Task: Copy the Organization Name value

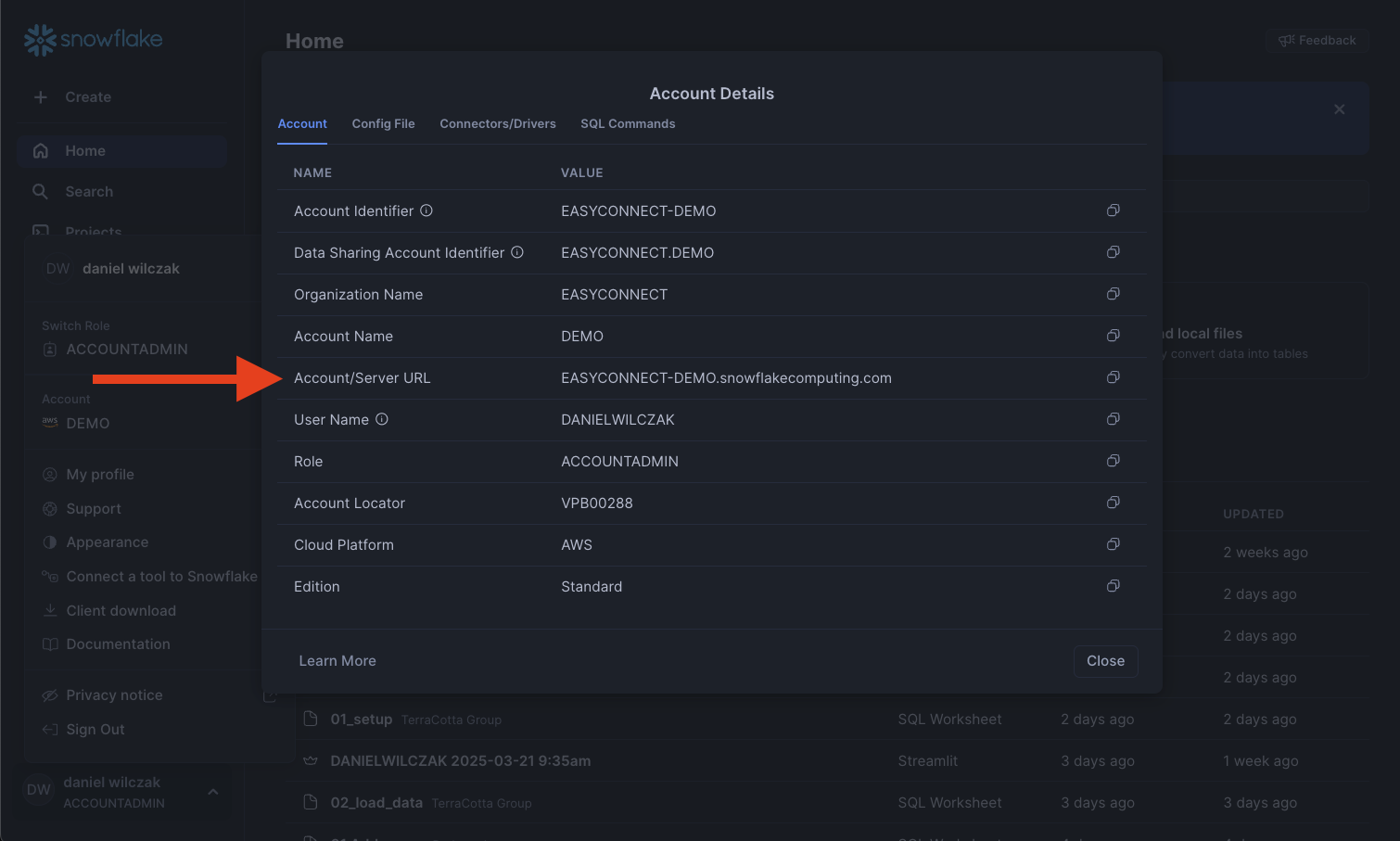Action: 1113,294
